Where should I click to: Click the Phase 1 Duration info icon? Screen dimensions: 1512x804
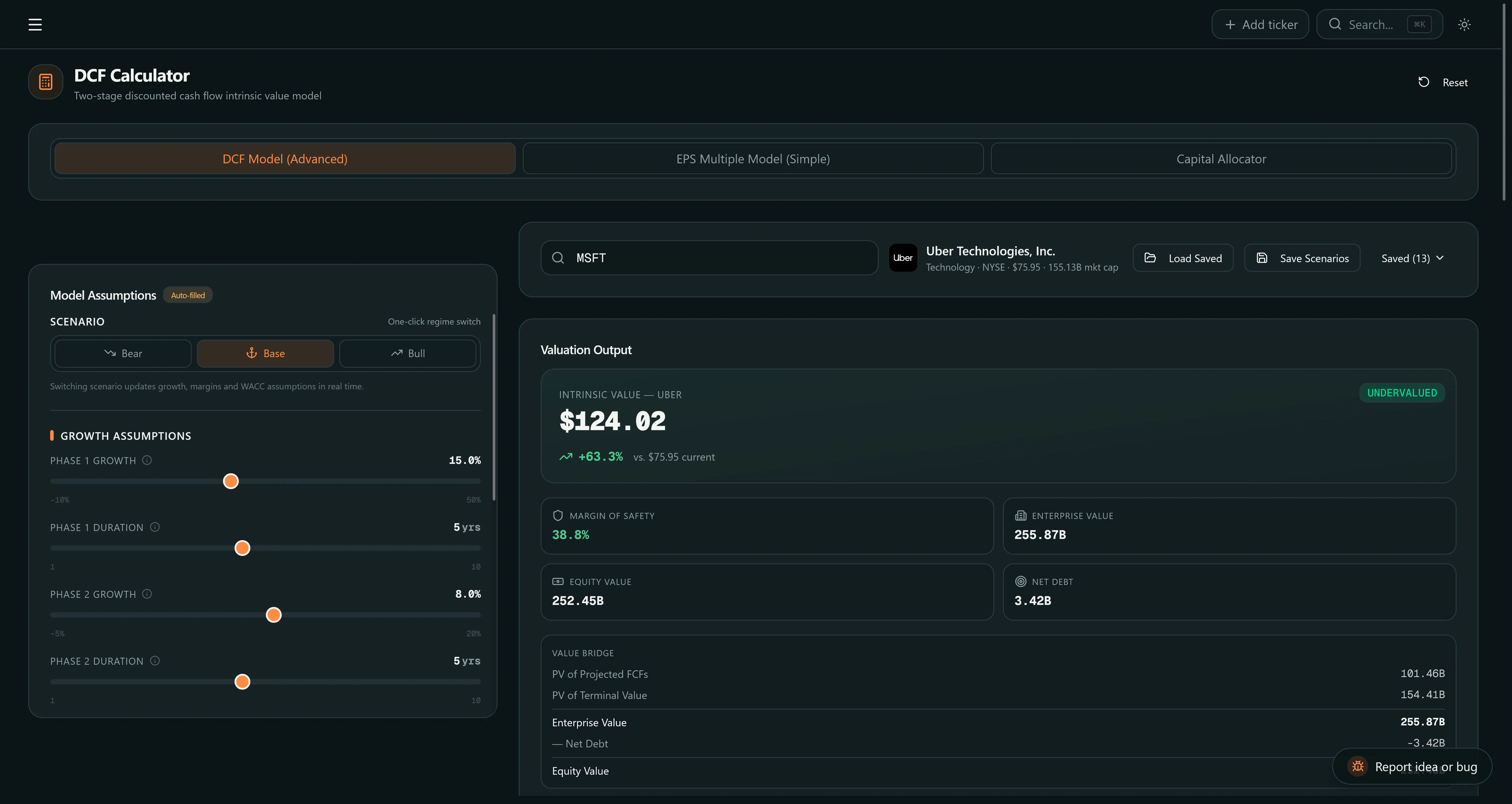155,527
